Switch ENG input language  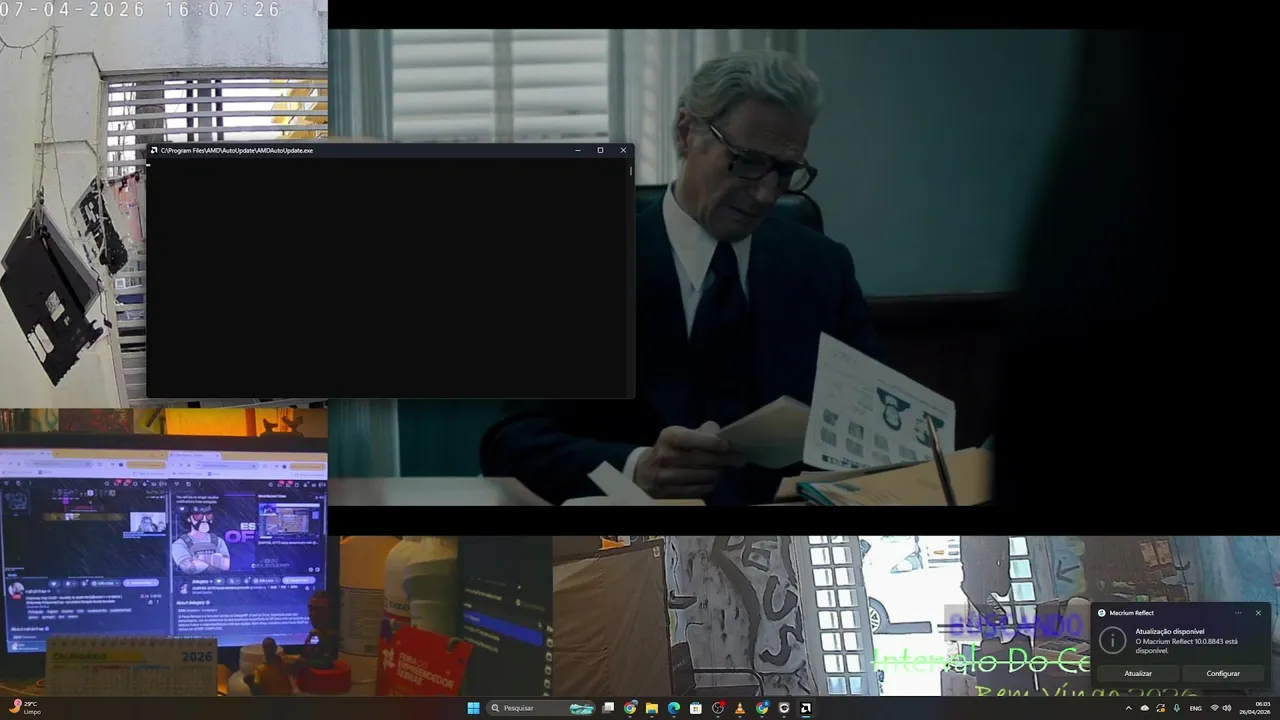click(1196, 708)
